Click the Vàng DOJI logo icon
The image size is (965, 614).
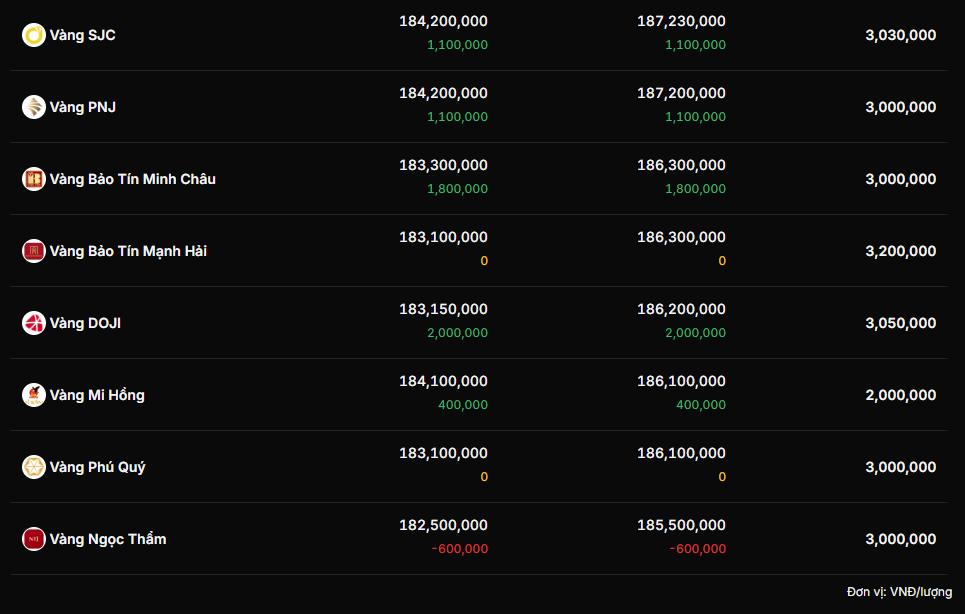pyautogui.click(x=34, y=323)
